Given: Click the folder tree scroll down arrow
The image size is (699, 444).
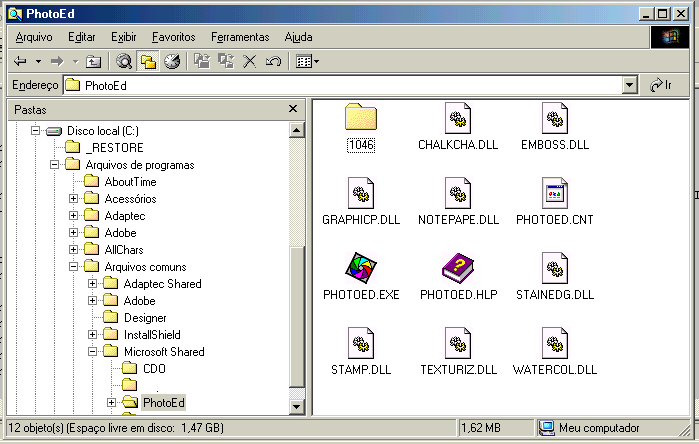Looking at the screenshot, I should (296, 407).
